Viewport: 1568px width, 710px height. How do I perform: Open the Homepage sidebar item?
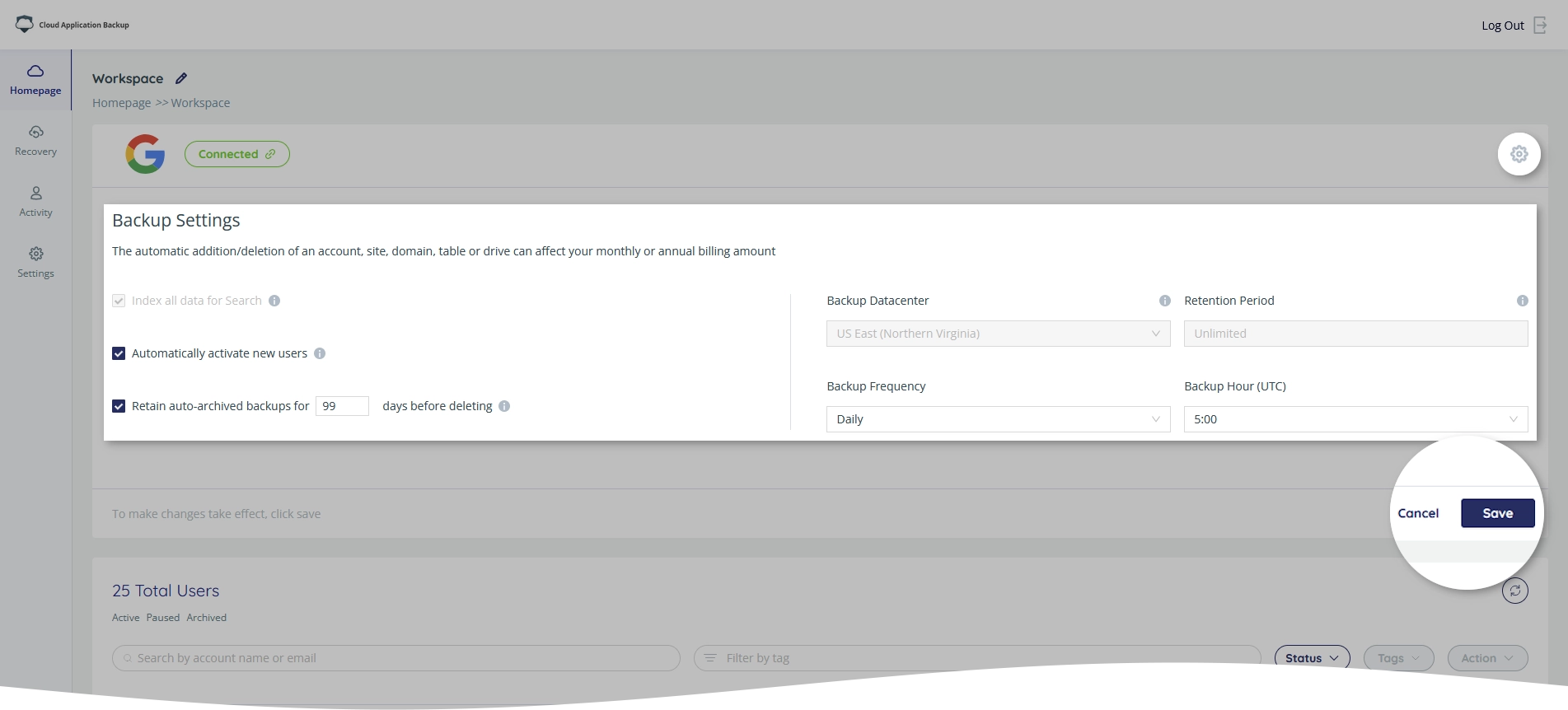click(x=35, y=80)
